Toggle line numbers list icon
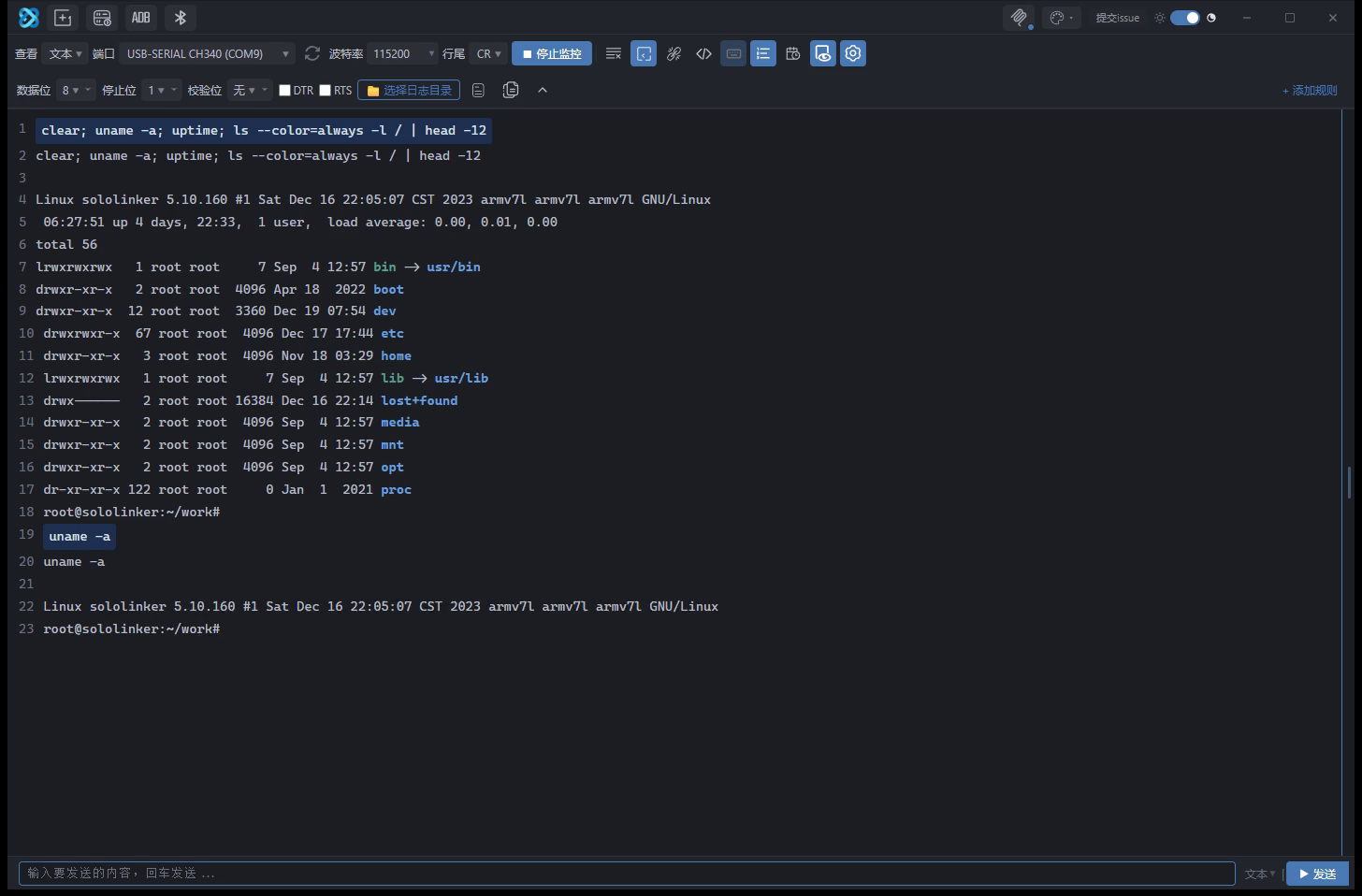The image size is (1362, 896). click(763, 53)
